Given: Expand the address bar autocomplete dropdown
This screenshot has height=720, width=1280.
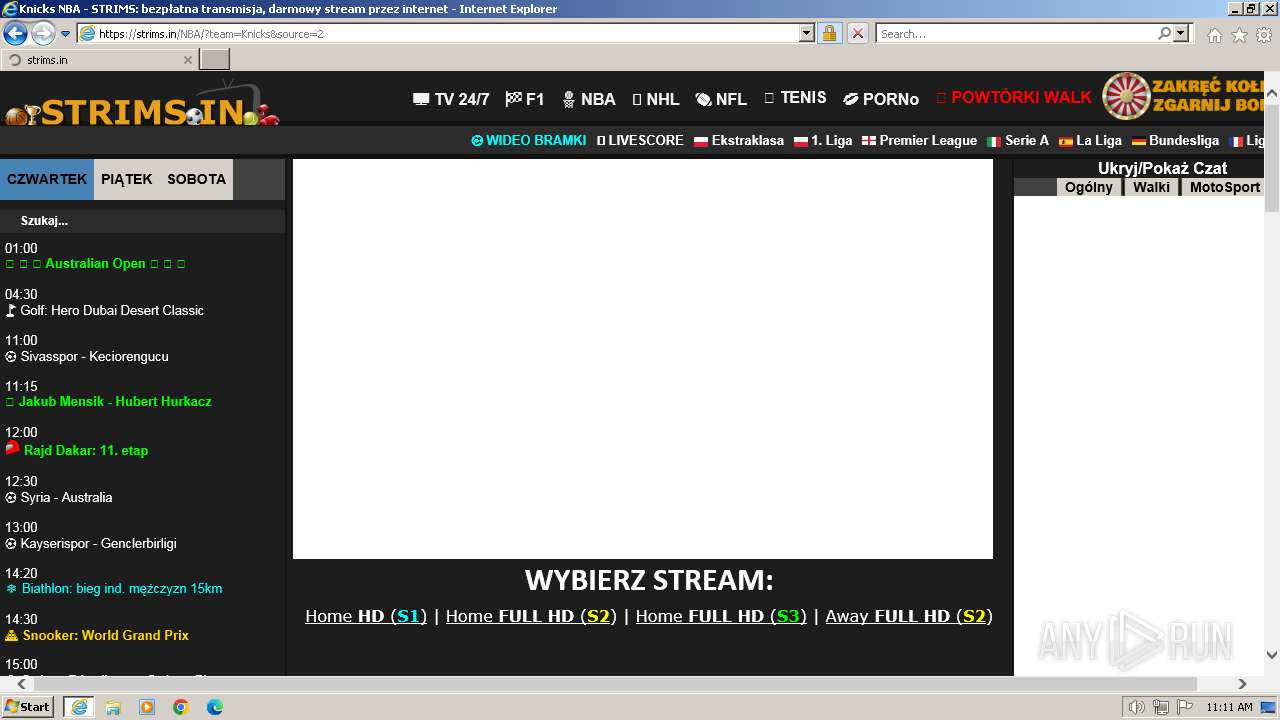Looking at the screenshot, I should pyautogui.click(x=807, y=34).
